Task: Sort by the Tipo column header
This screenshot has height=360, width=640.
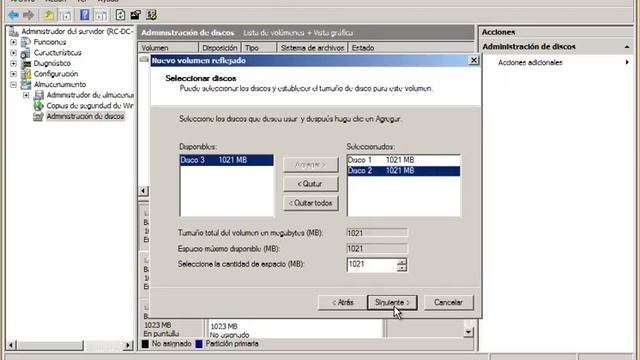Action: [259, 48]
